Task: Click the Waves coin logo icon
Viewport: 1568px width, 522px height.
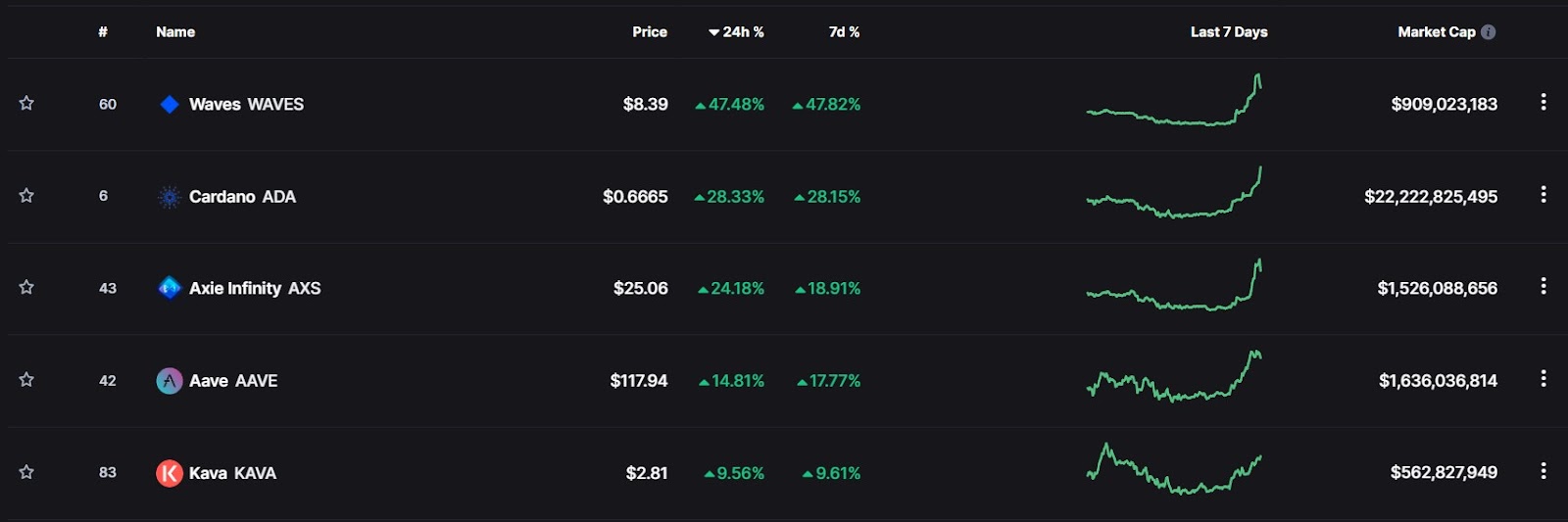Action: click(x=170, y=104)
